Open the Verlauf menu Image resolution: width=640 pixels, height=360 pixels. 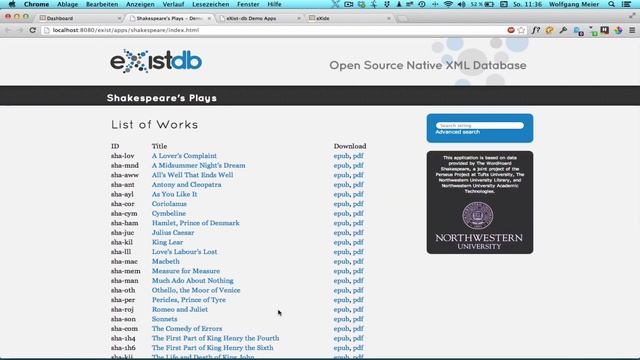point(173,4)
